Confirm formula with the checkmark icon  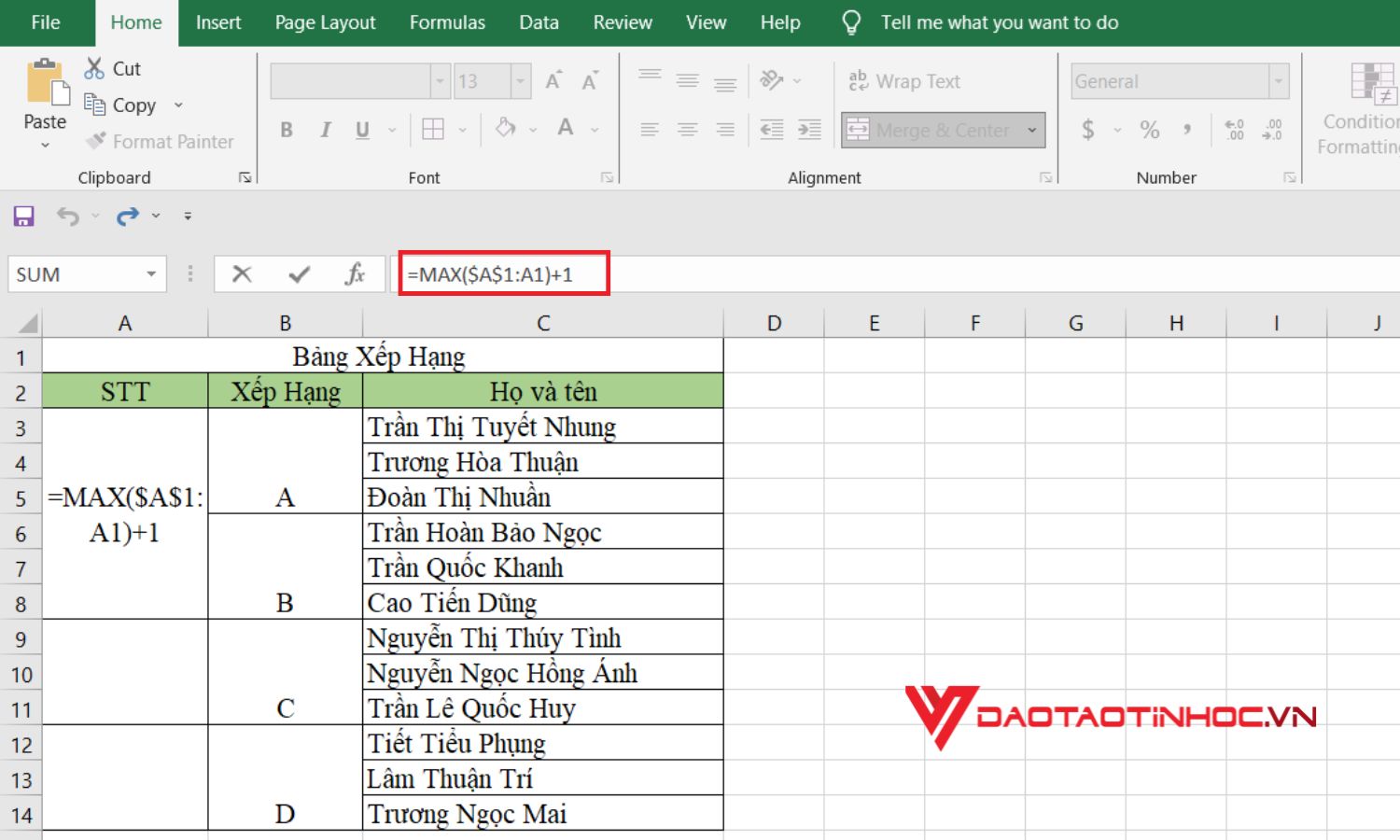tap(300, 274)
